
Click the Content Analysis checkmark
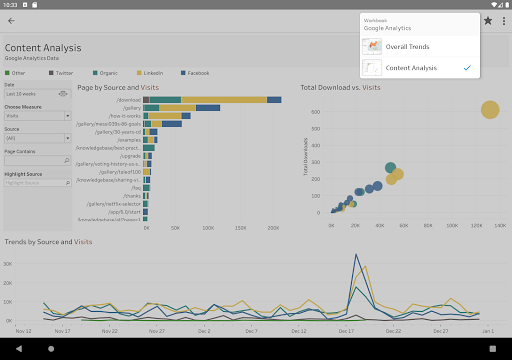click(467, 68)
